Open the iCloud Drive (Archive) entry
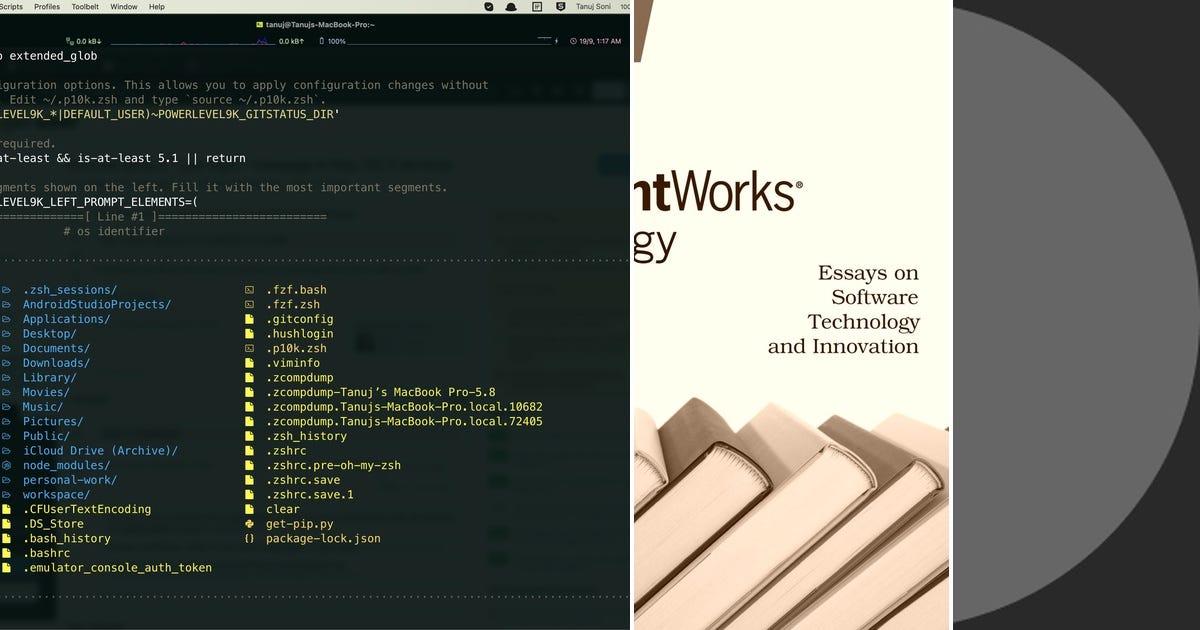Viewport: 1200px width, 630px height. pos(100,450)
